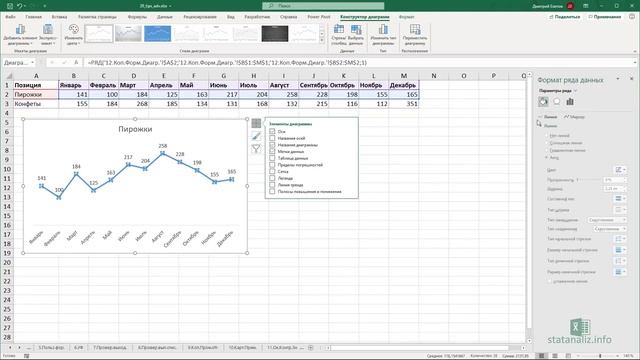Open the Formulas ribbon tab

pyautogui.click(x=137, y=17)
